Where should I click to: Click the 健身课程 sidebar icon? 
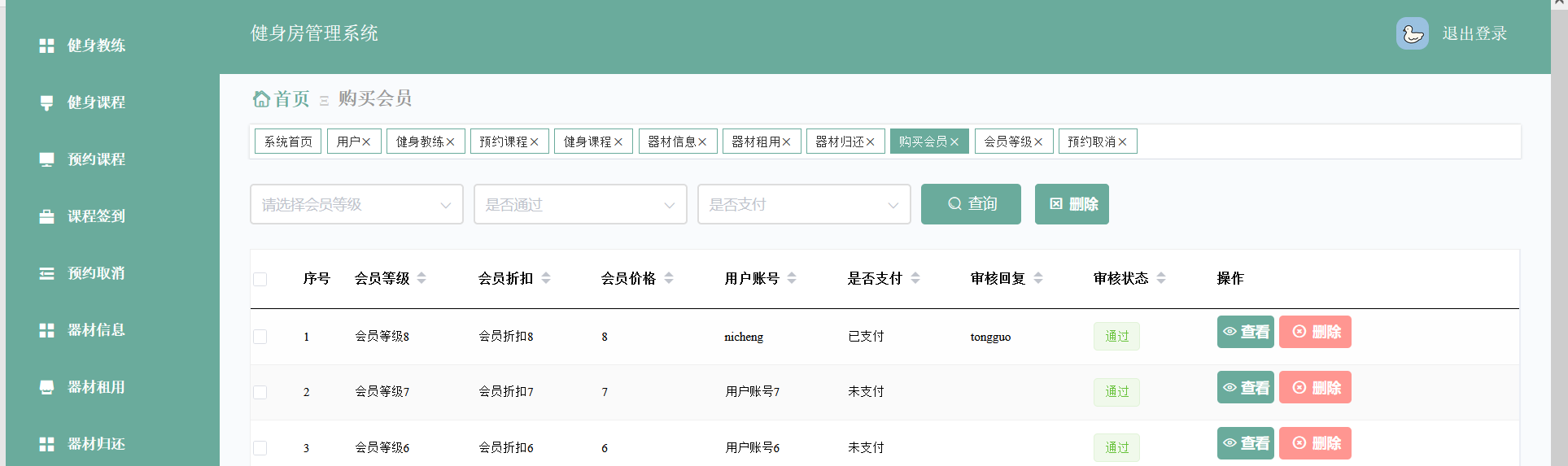coord(46,102)
